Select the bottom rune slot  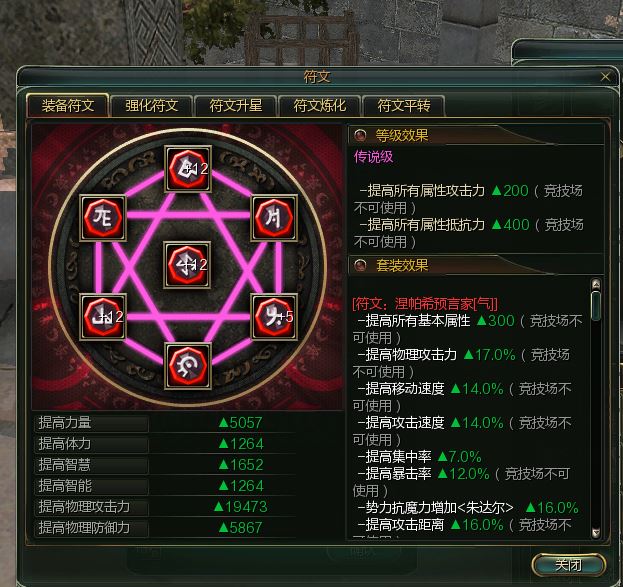pos(188,366)
